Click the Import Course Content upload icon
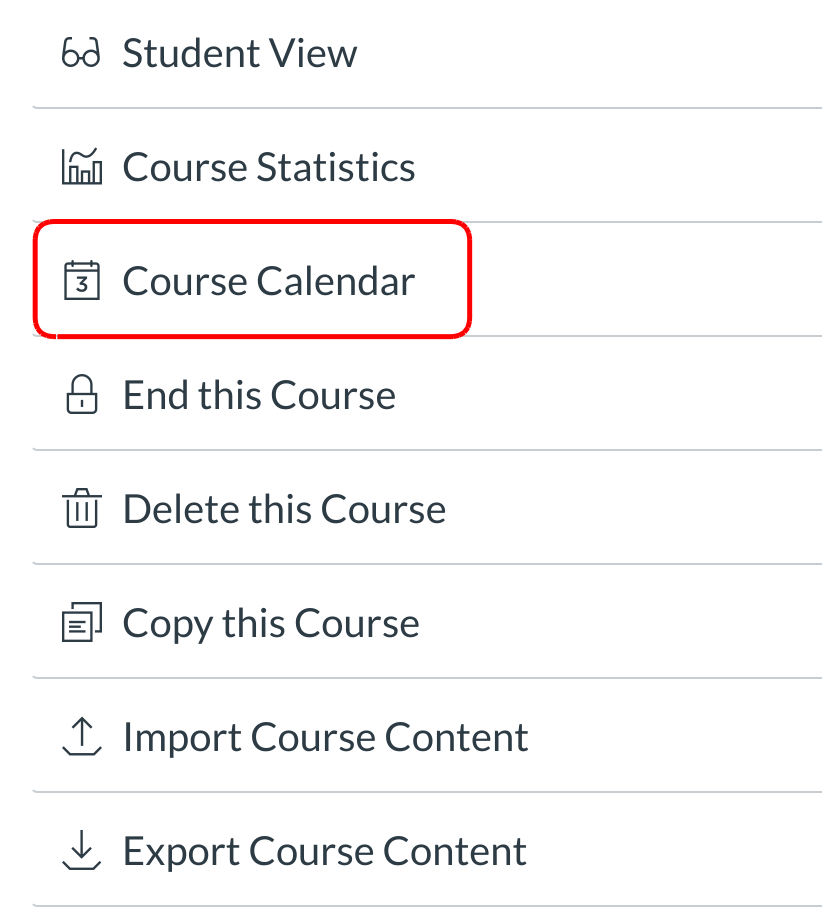The width and height of the screenshot is (822, 908). pyautogui.click(x=81, y=738)
